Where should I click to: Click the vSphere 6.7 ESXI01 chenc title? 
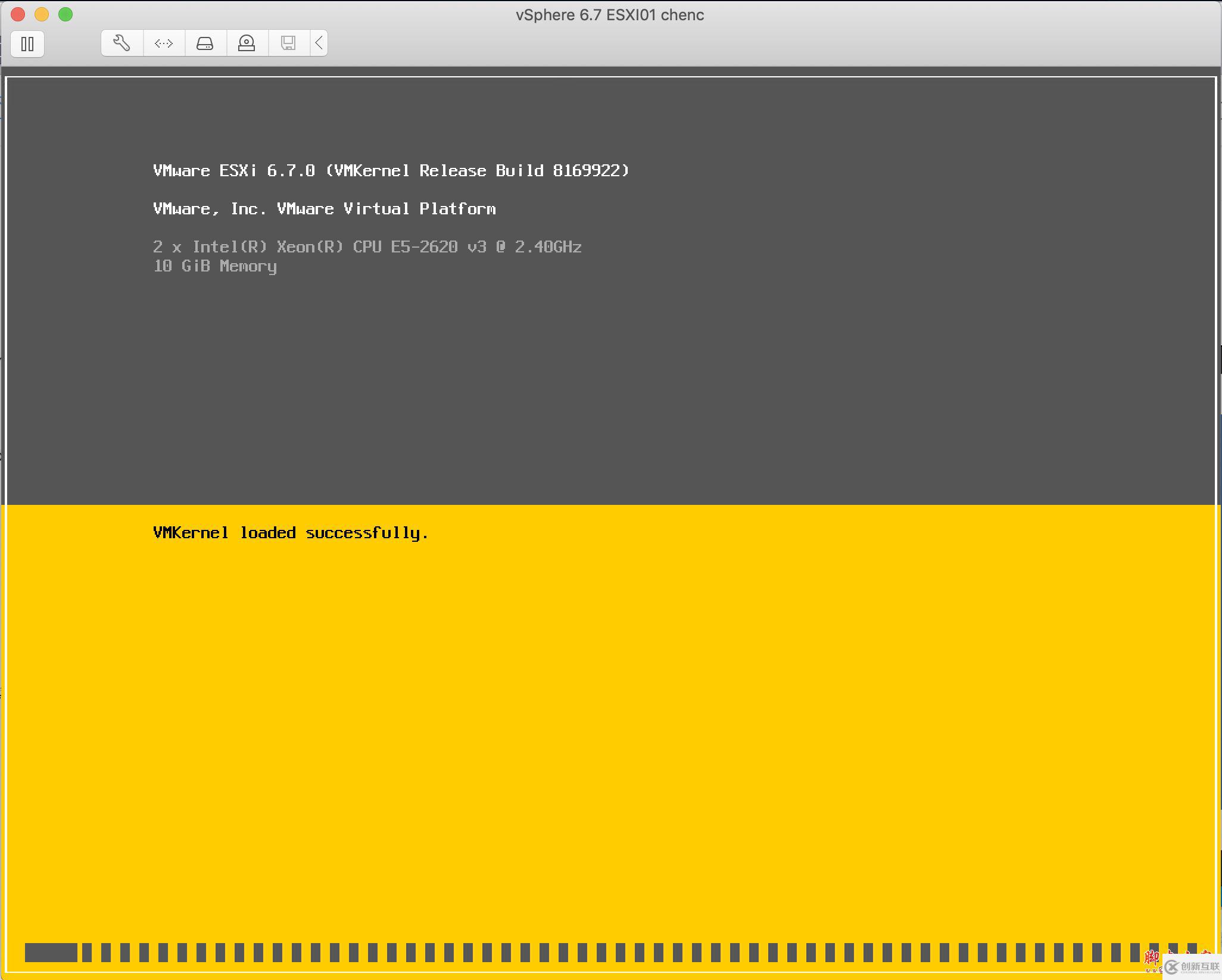pos(610,15)
